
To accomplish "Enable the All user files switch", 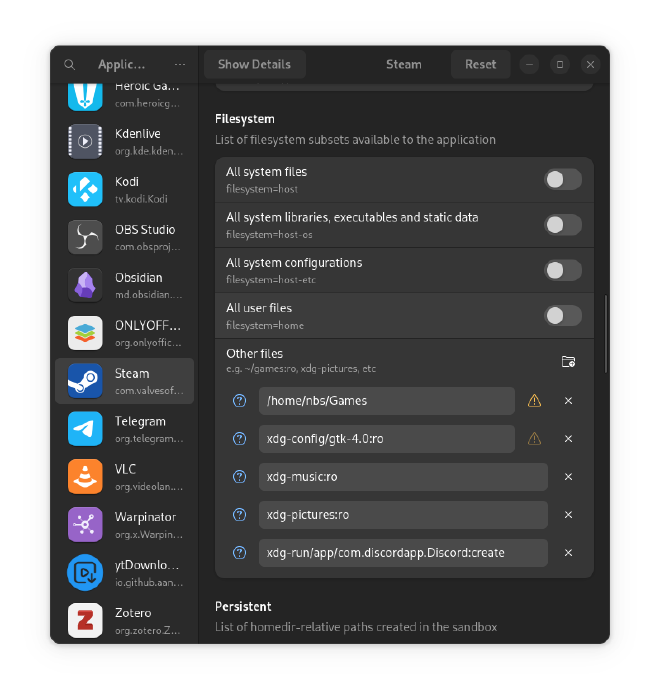I will coord(563,316).
